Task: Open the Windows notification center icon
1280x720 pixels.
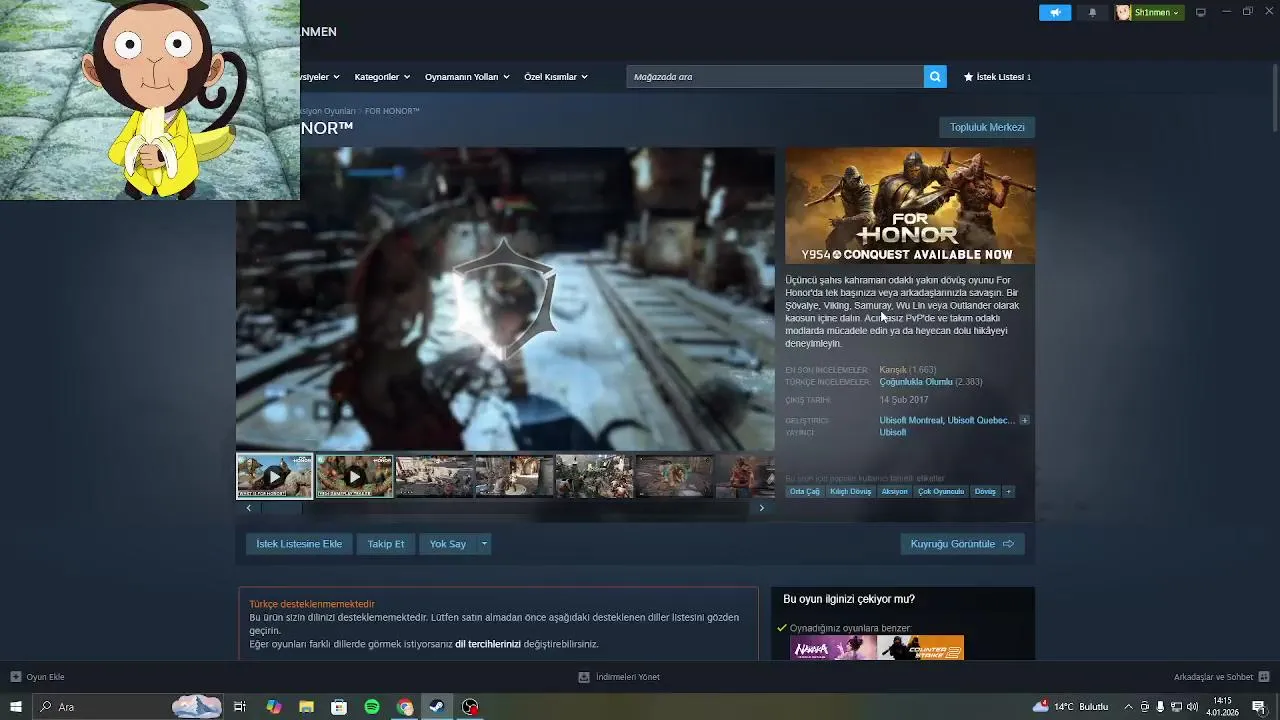Action: click(1259, 707)
